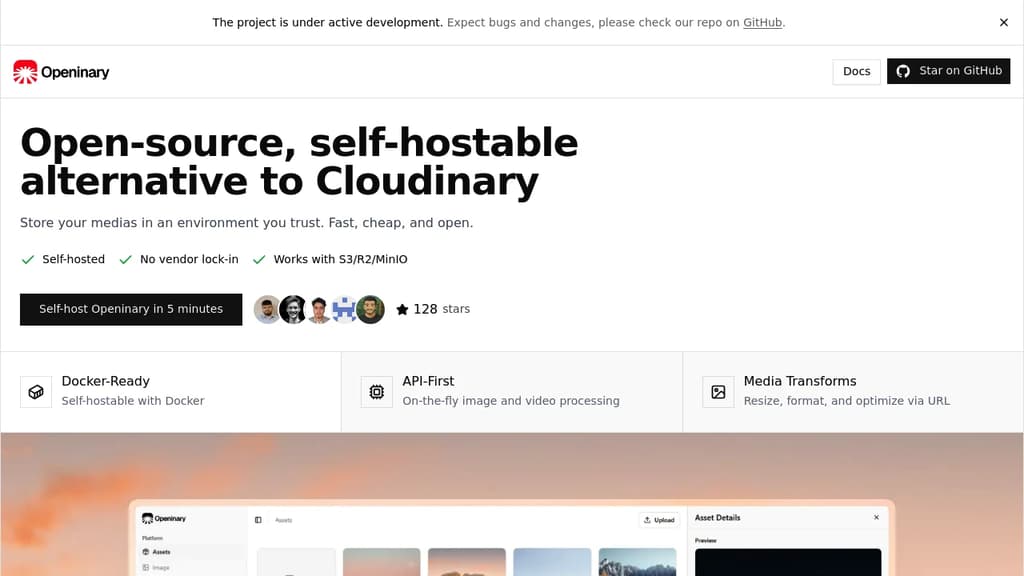Screen dimensions: 1024x576
Task: Collapse the sidebar in the app preview
Action: tap(258, 519)
